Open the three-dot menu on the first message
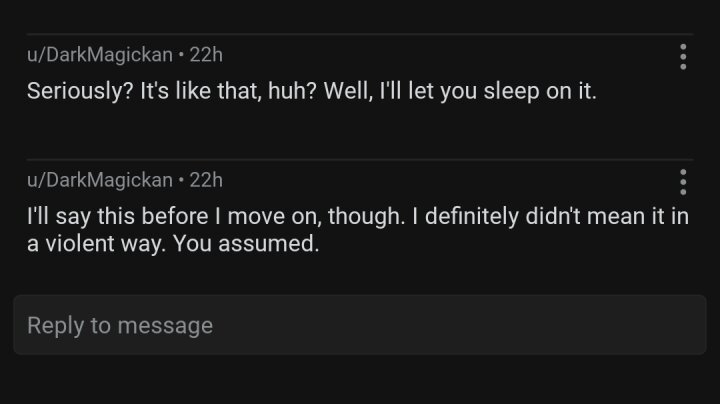 (x=683, y=56)
